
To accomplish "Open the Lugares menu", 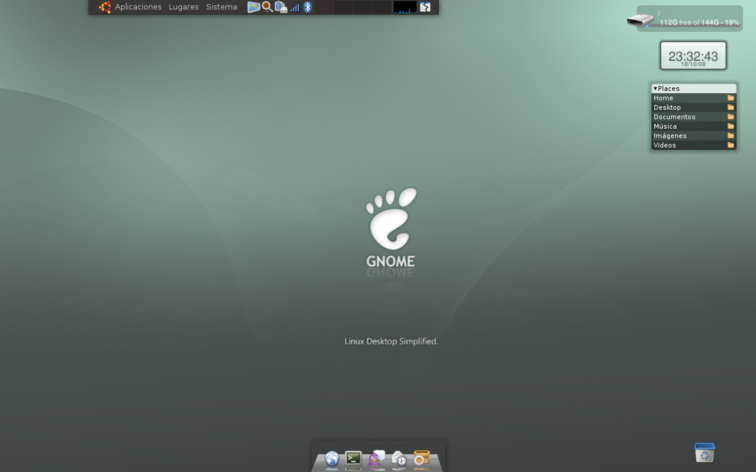I will 184,7.
